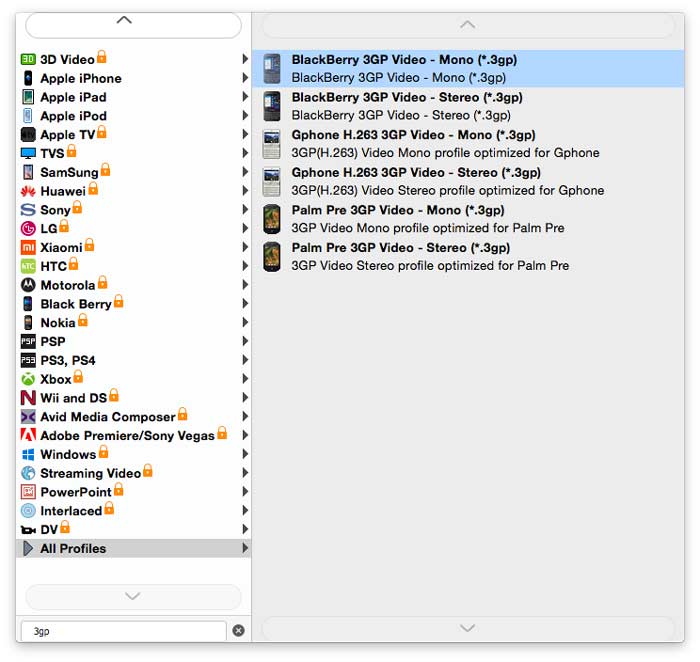
Task: Expand the Apple iPhone submenu arrow
Action: [x=245, y=78]
